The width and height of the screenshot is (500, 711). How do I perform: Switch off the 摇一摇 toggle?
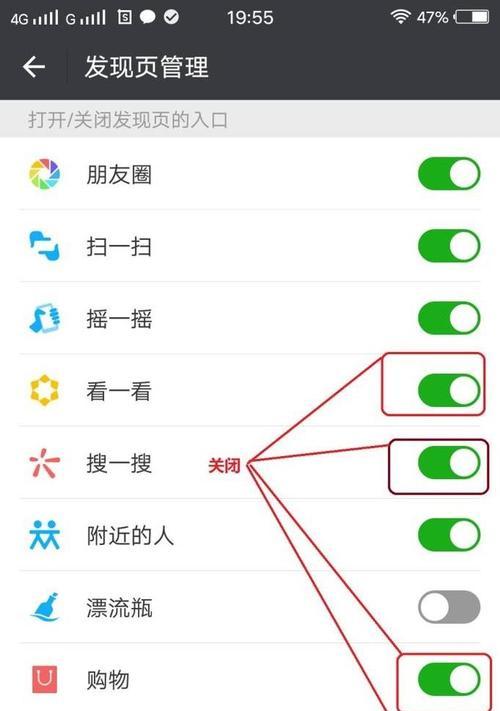tap(449, 318)
